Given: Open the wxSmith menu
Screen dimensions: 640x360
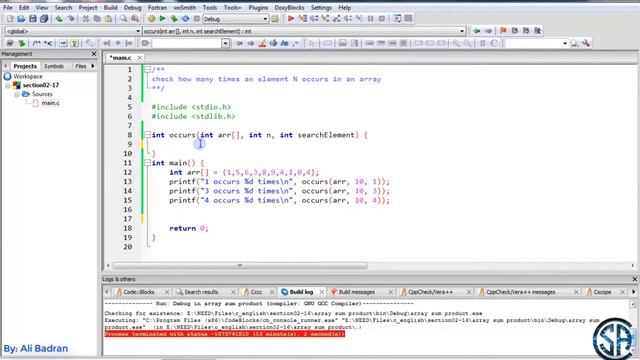Looking at the screenshot, I should click(x=184, y=7).
